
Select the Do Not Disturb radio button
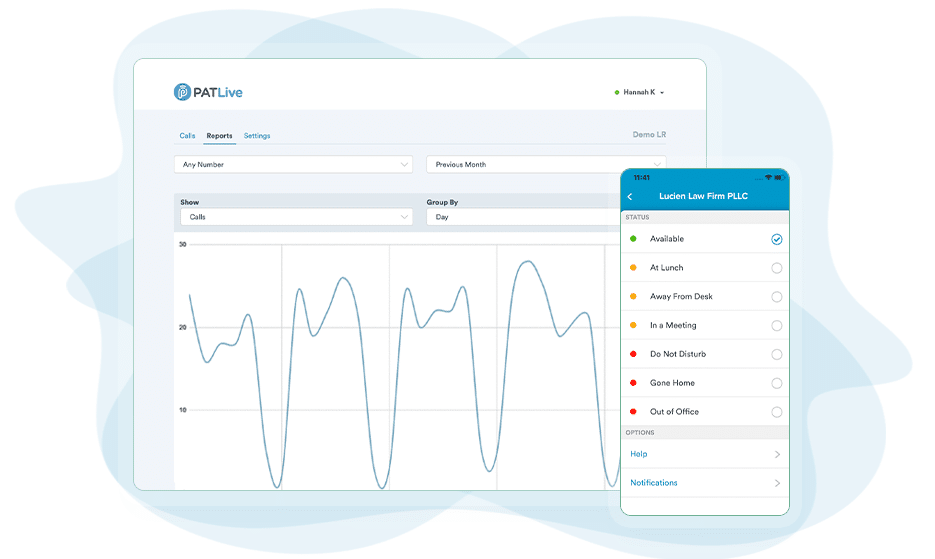[x=776, y=354]
